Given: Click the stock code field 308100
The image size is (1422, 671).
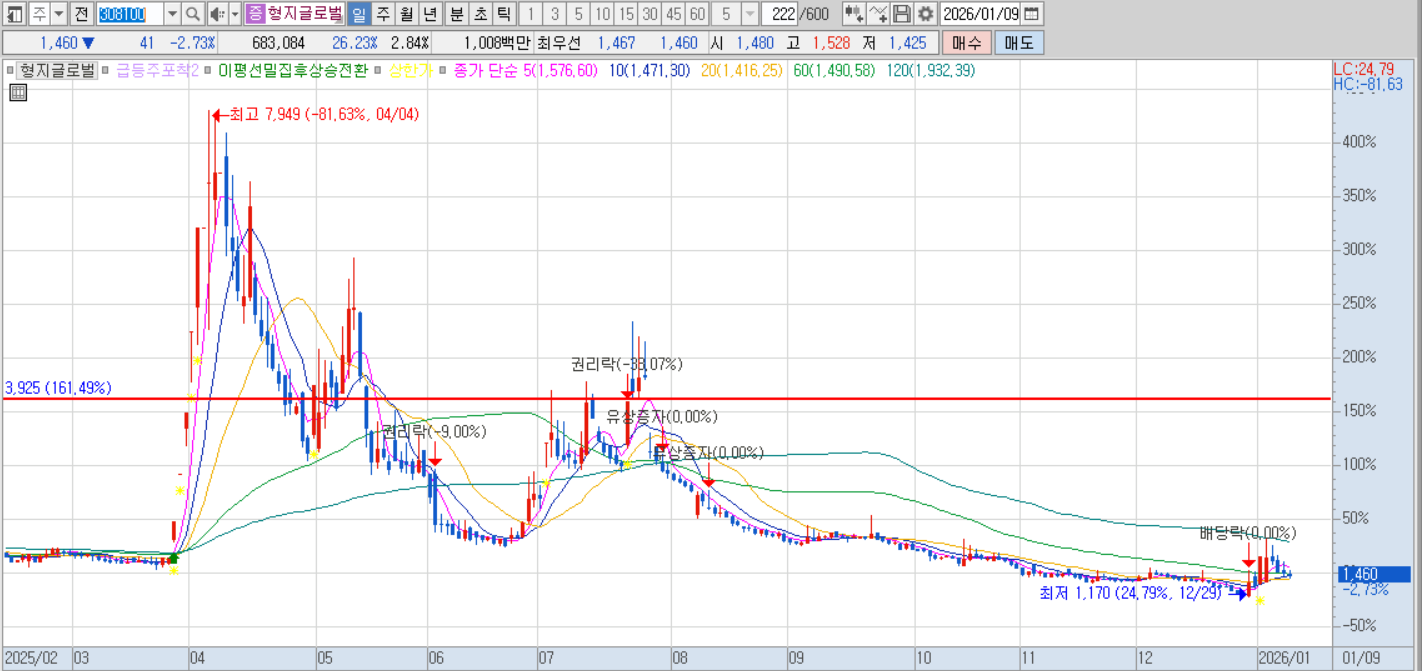Looking at the screenshot, I should [128, 14].
